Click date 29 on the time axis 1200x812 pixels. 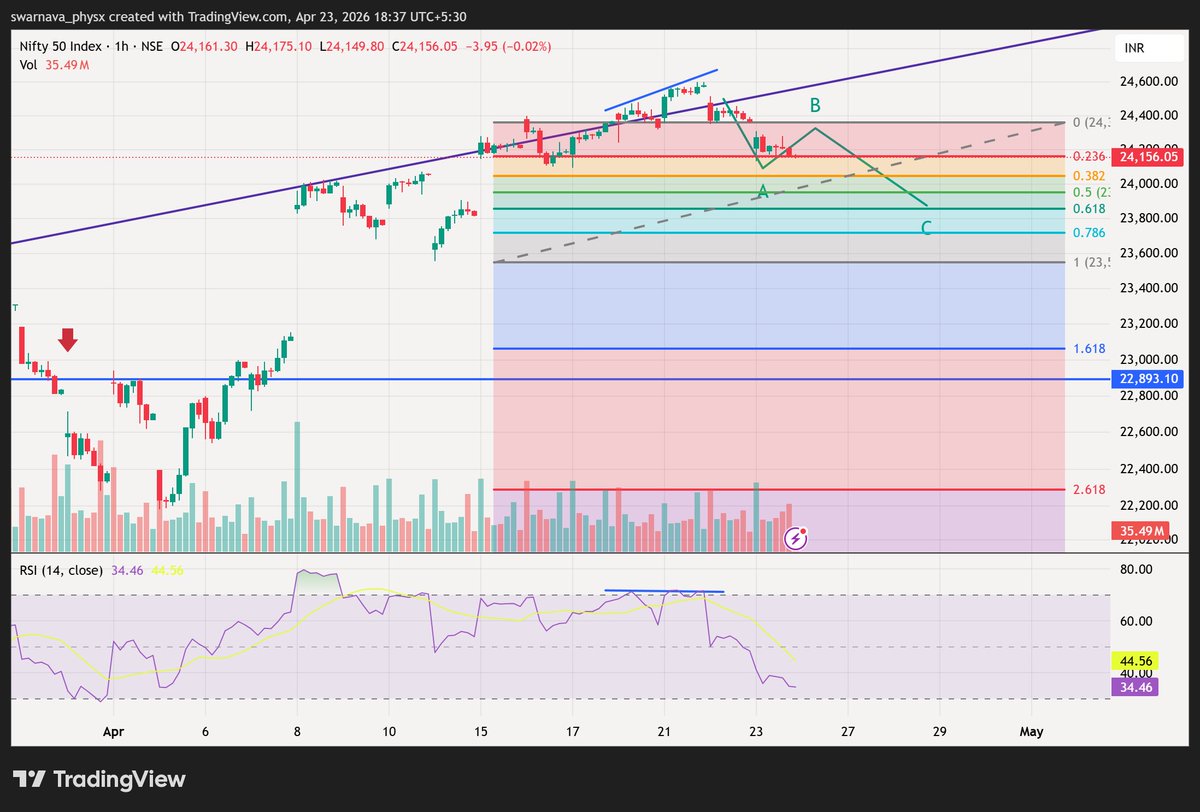[939, 732]
